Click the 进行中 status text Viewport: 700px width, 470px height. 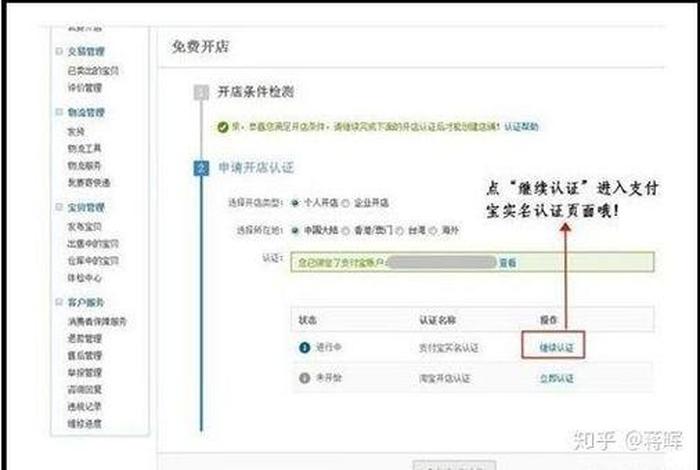pos(329,347)
